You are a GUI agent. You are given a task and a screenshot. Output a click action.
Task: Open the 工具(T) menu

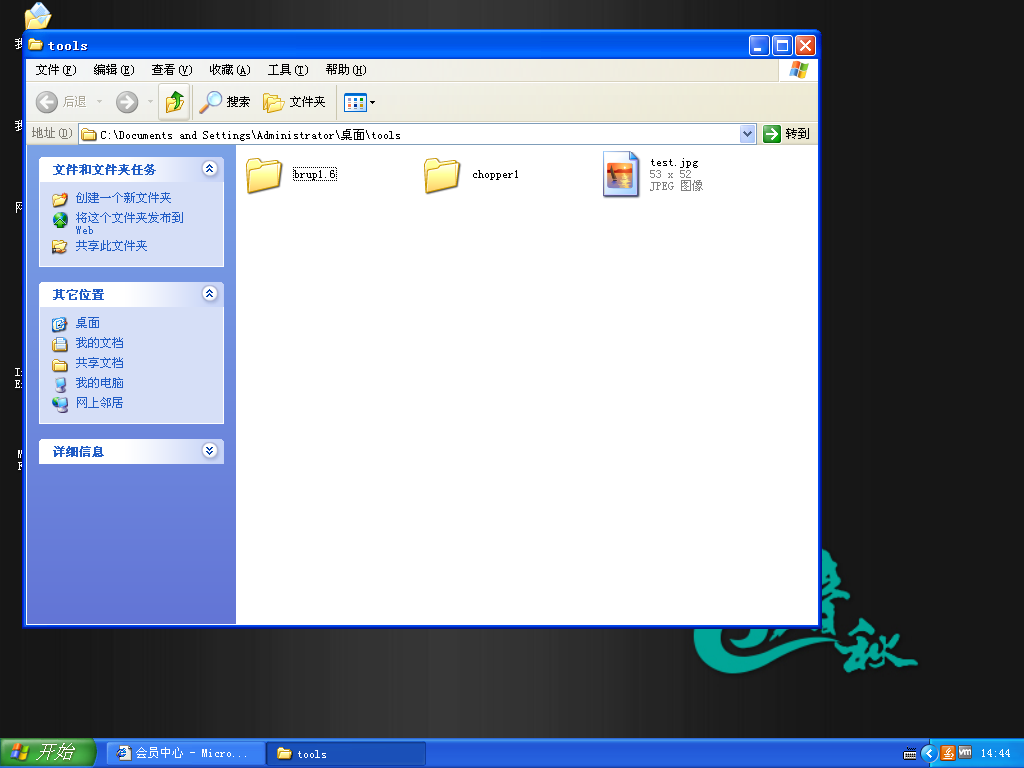point(288,70)
